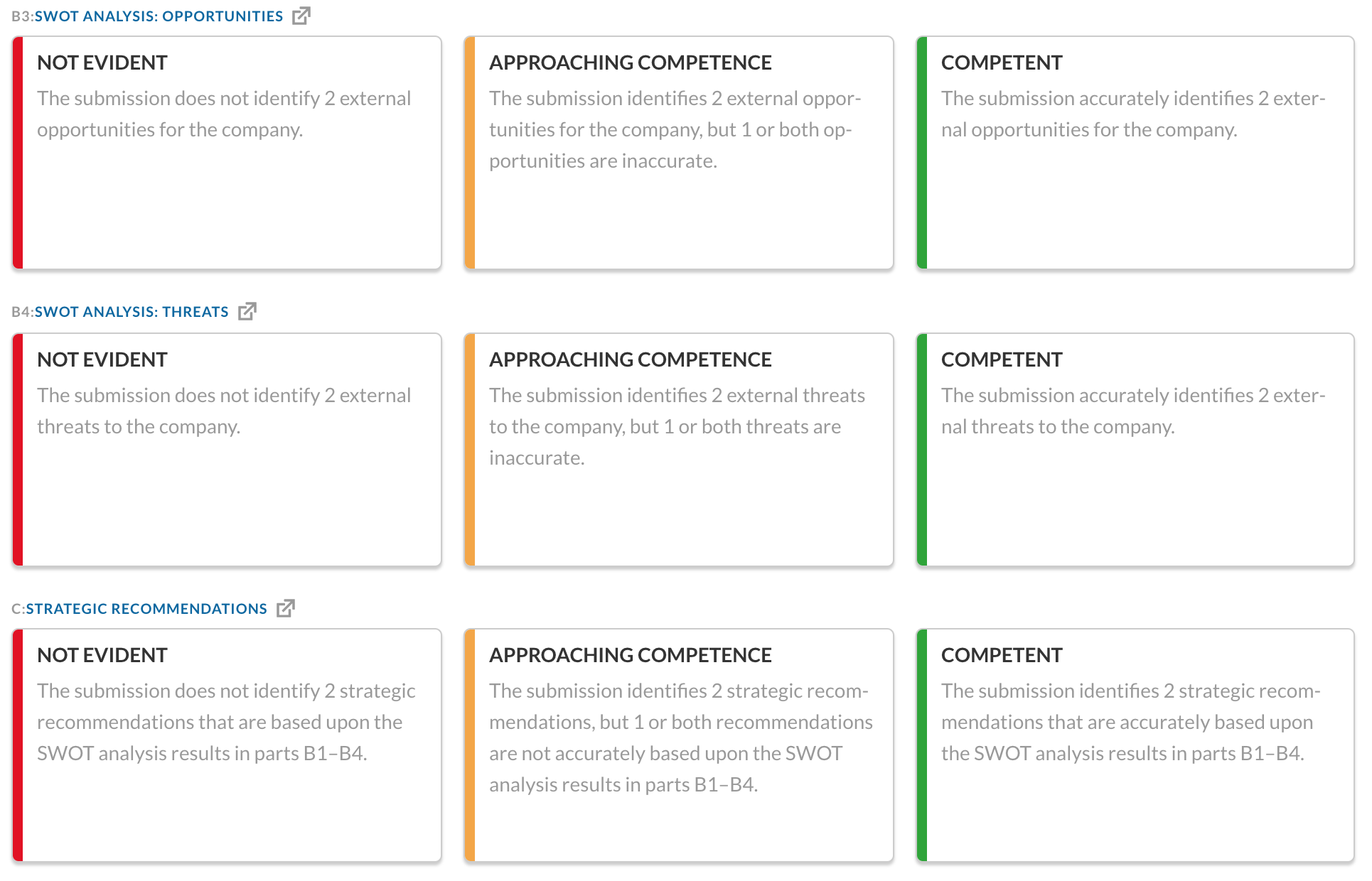Select Competent card for Strategic Recommendations
Screen dimensions: 1372x881
[x=1135, y=745]
